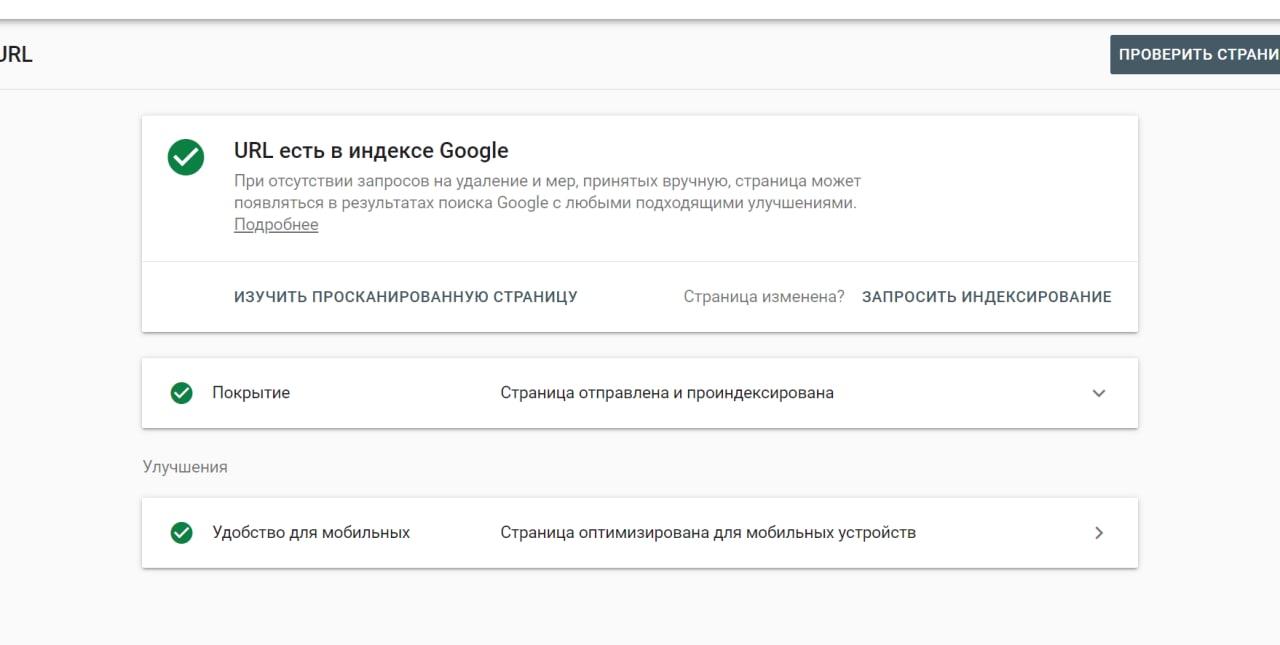Click the 'Удобство для мобильных' label
The image size is (1280, 645).
click(x=311, y=533)
